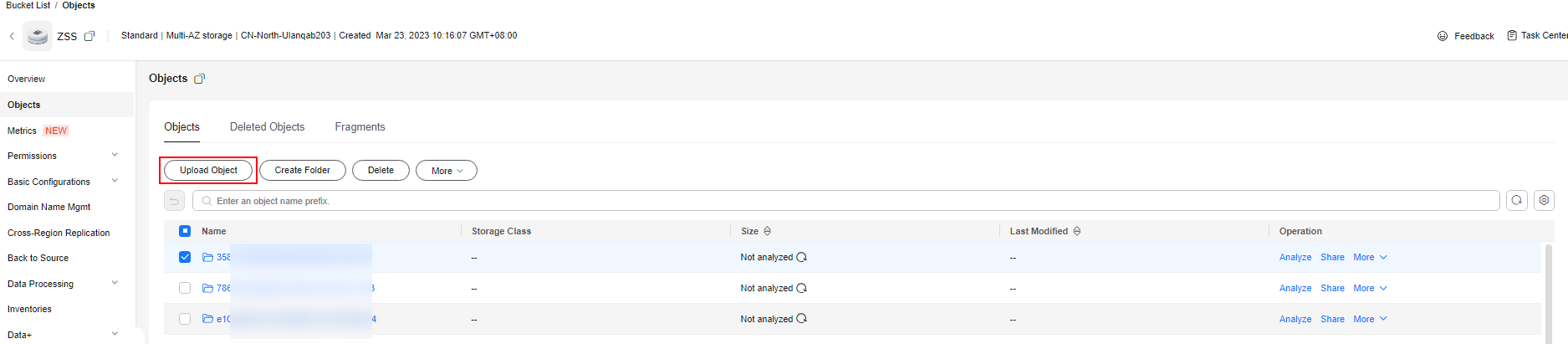
Task: Toggle the select-all checkbox in header
Action: pyautogui.click(x=185, y=232)
